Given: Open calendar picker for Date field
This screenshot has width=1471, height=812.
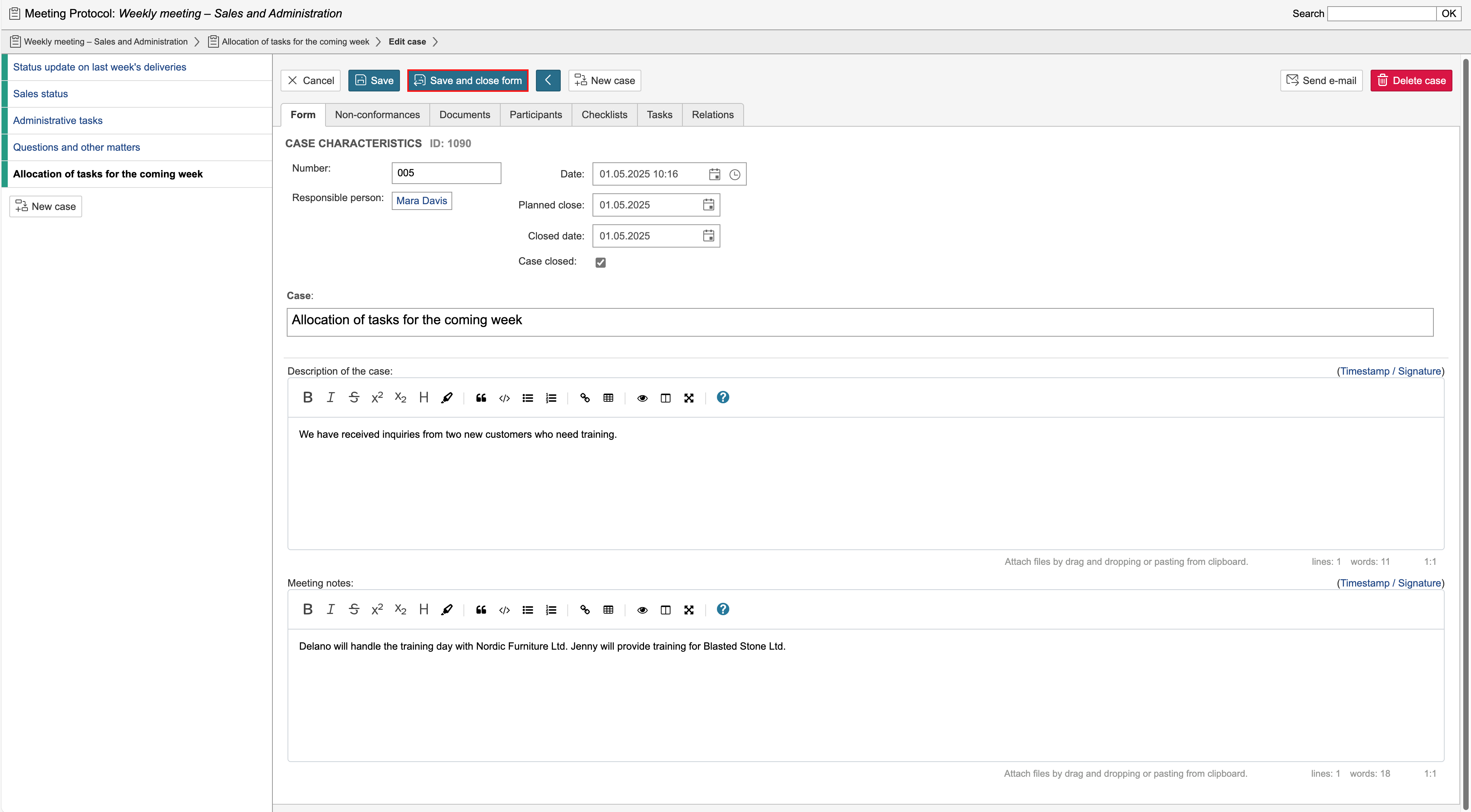Looking at the screenshot, I should (714, 174).
